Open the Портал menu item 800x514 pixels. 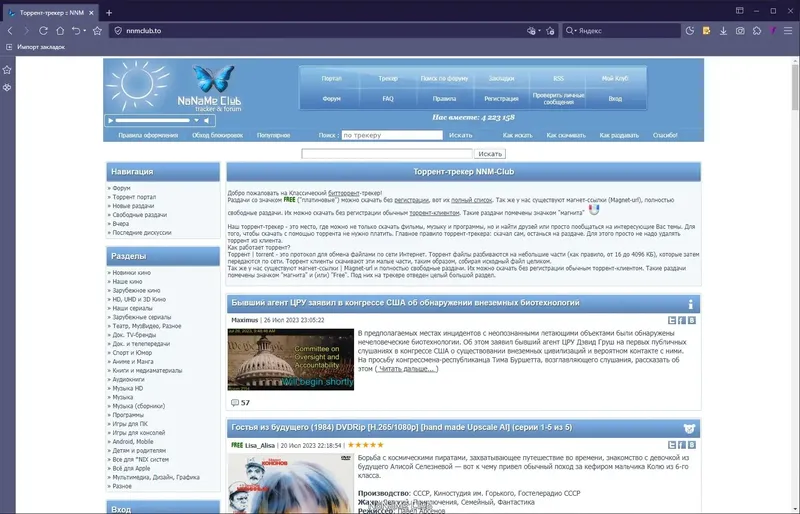click(332, 79)
